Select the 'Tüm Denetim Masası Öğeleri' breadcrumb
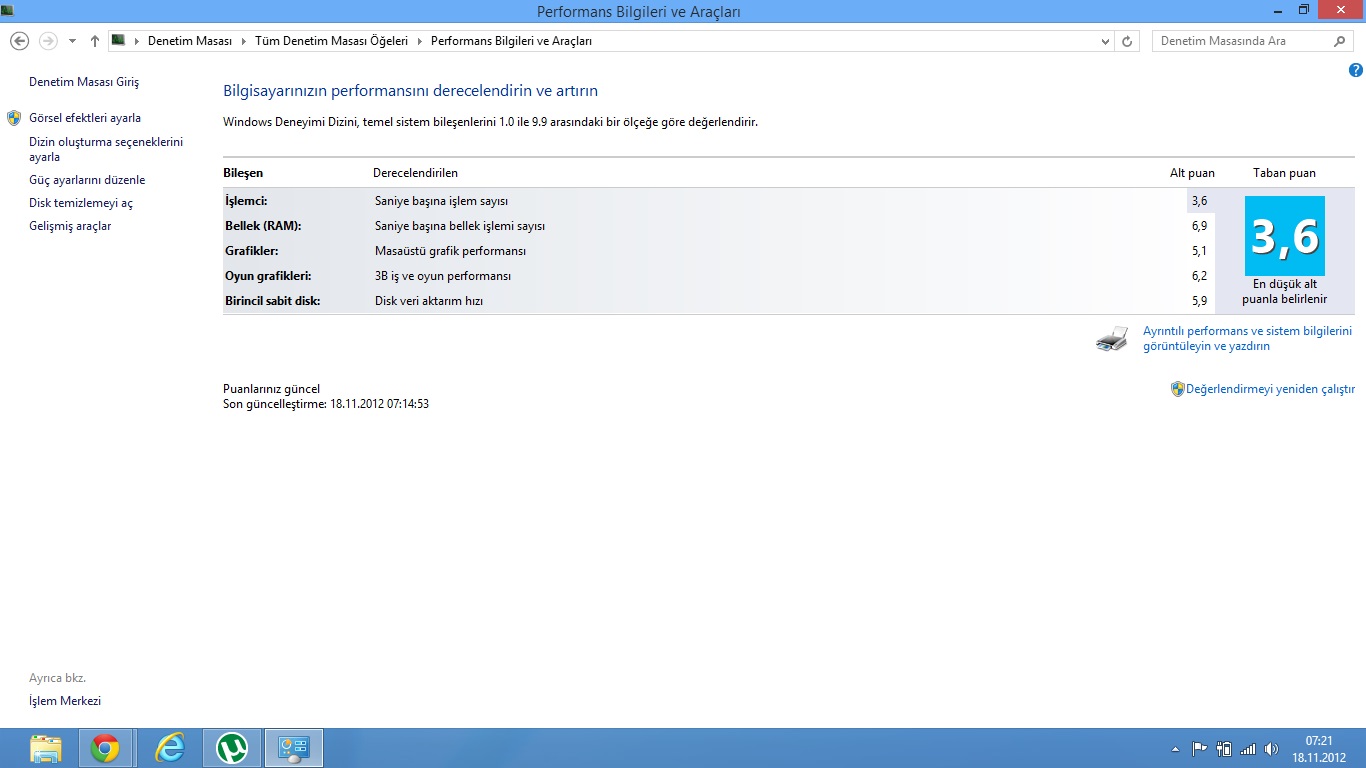The height and width of the screenshot is (768, 1366). tap(331, 41)
